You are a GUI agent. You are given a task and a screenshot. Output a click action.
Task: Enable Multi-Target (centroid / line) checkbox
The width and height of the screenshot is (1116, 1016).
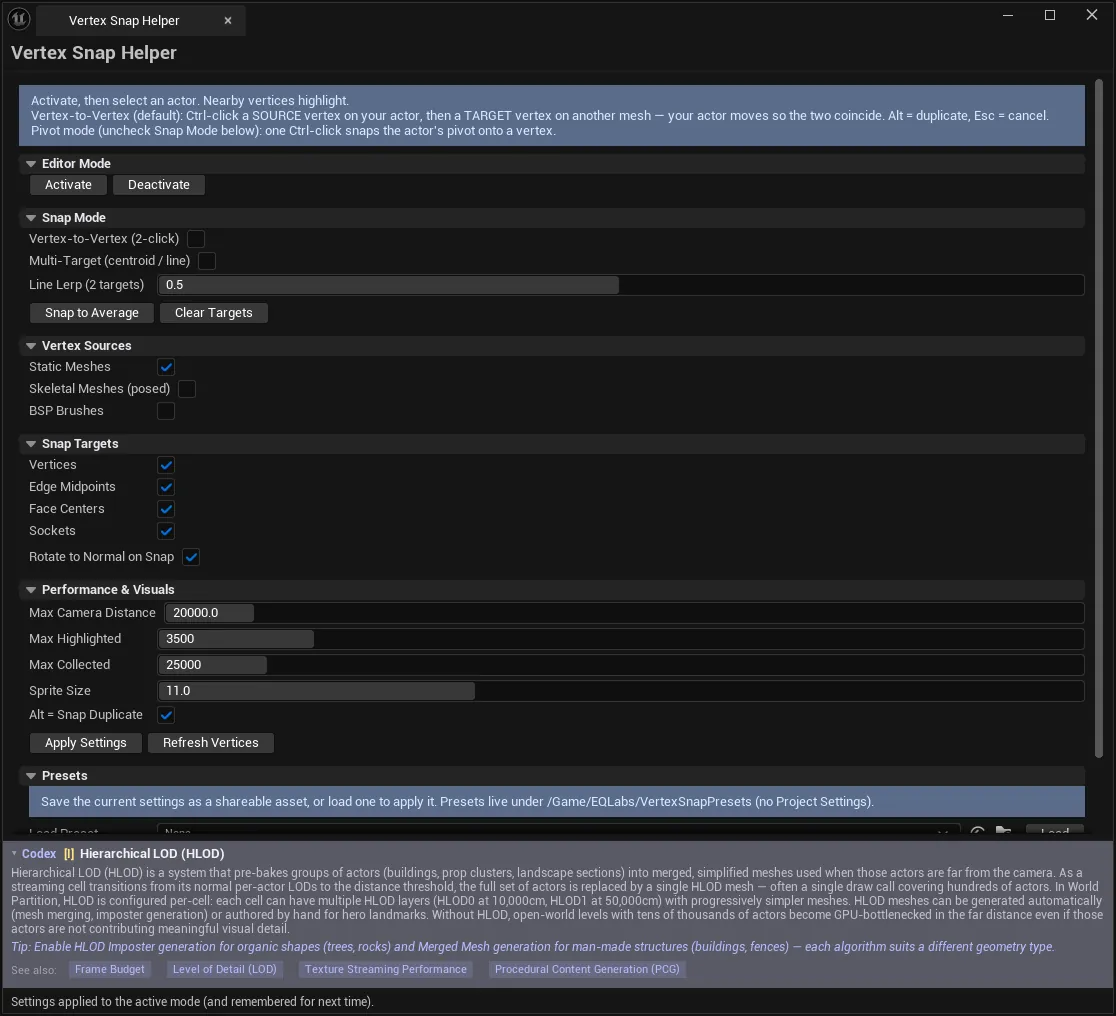point(207,261)
